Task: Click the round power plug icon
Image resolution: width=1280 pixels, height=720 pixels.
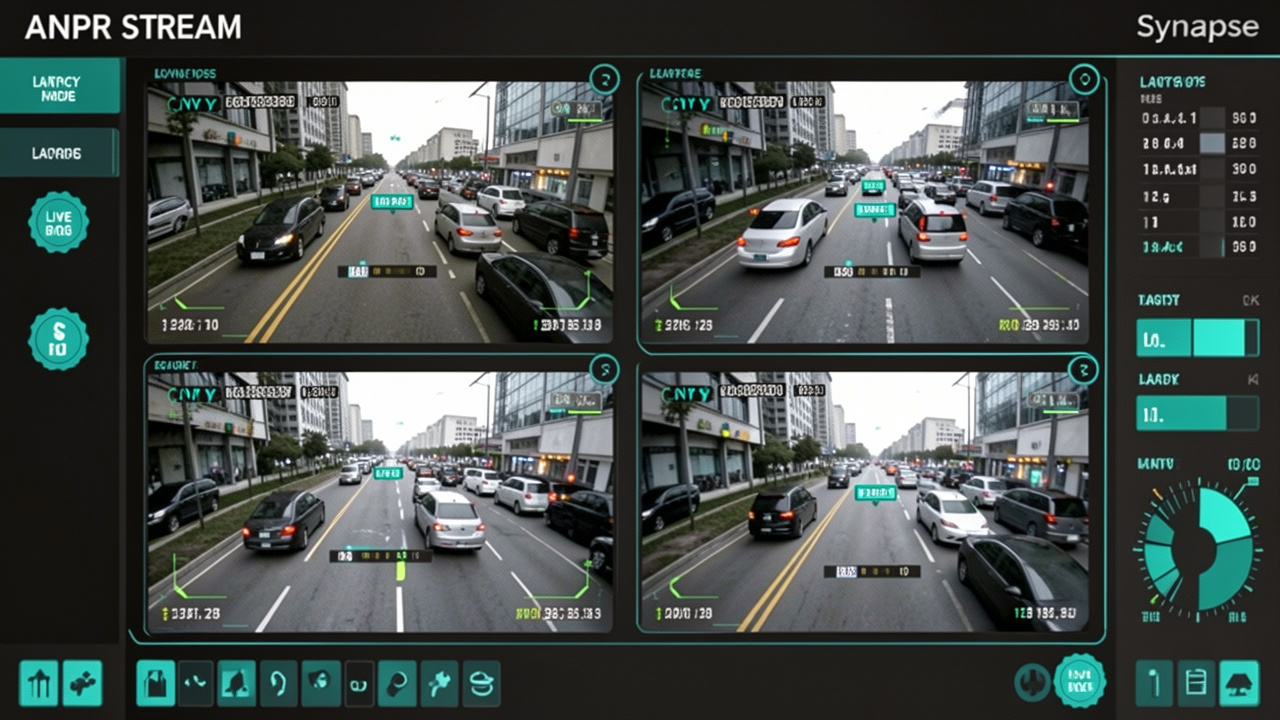Action: click(x=1031, y=683)
